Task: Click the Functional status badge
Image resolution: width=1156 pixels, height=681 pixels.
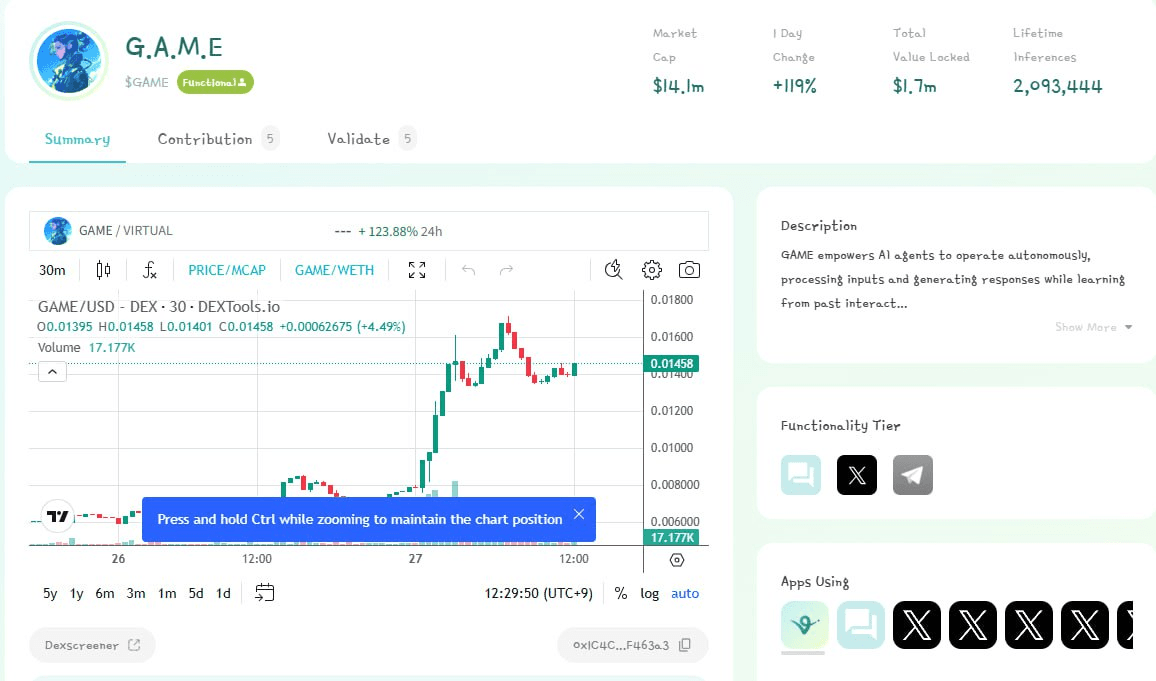Action: [x=215, y=82]
